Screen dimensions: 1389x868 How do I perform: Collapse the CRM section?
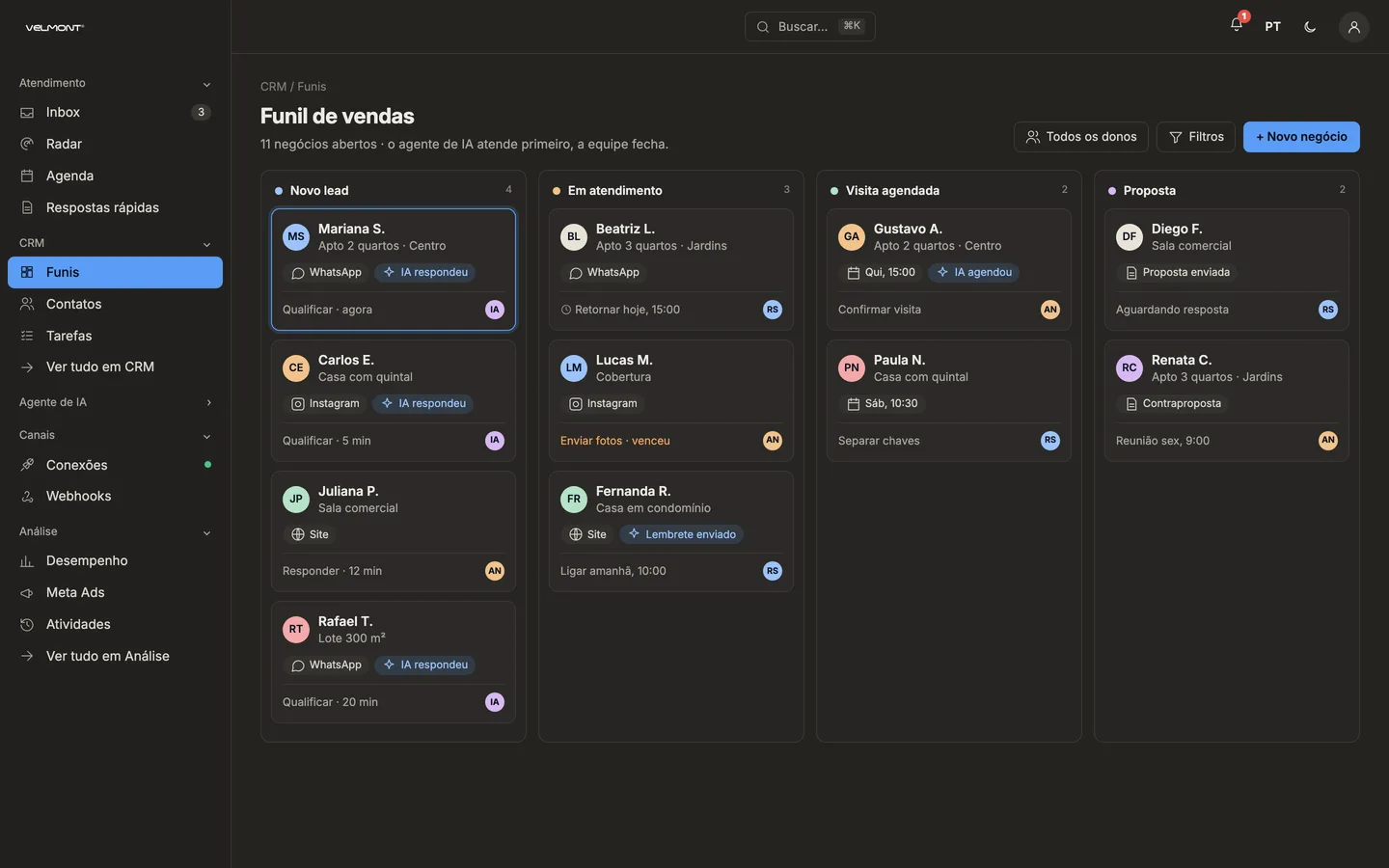(115, 243)
